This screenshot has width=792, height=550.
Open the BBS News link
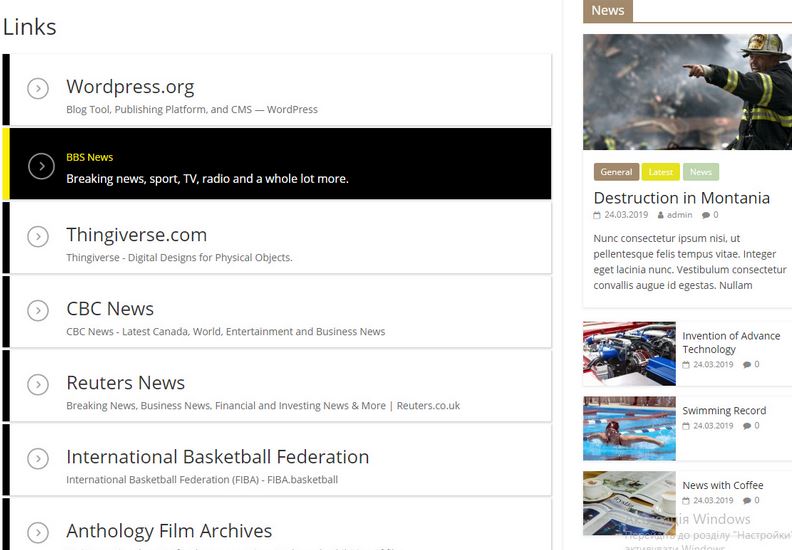tap(89, 157)
